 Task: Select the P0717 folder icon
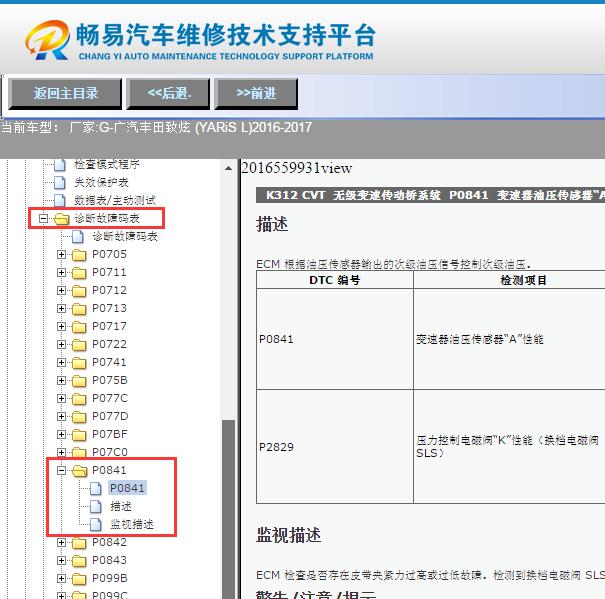pos(79,327)
